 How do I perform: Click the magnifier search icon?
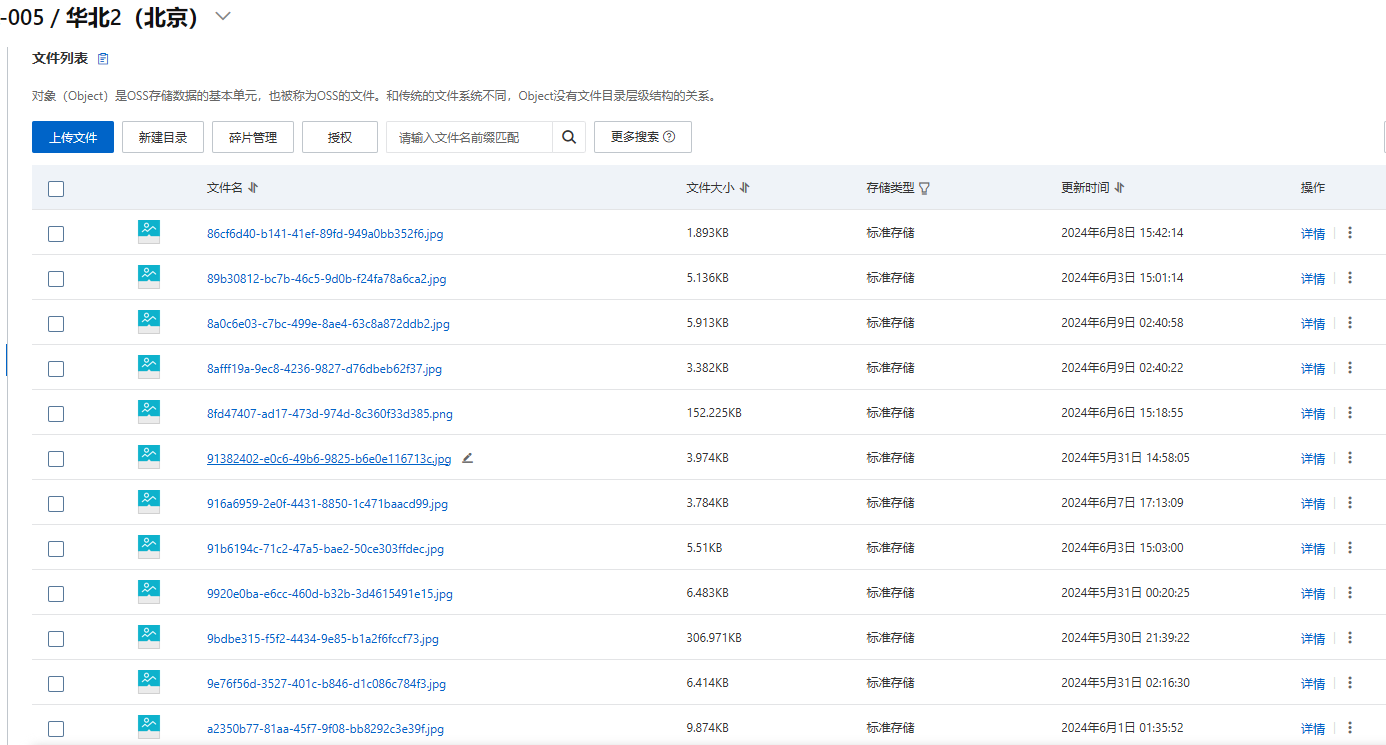(569, 137)
